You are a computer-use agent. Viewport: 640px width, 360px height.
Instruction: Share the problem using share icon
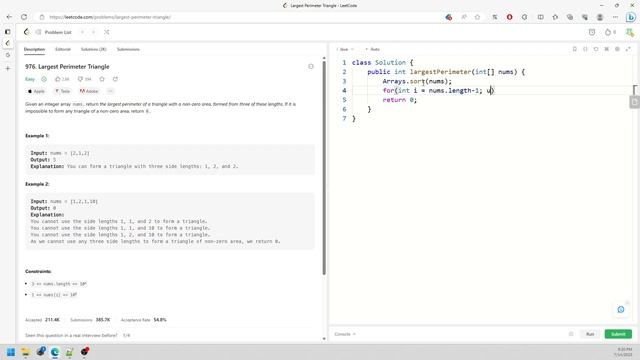point(115,79)
